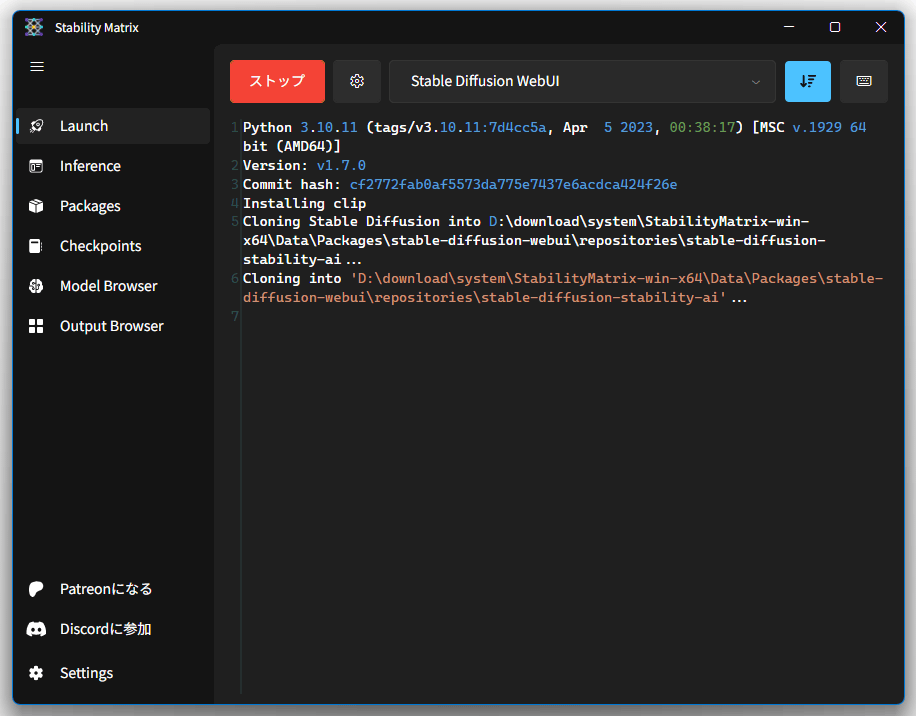The image size is (916, 716).
Task: Click the Python 3.10.11 console line
Action: point(554,137)
